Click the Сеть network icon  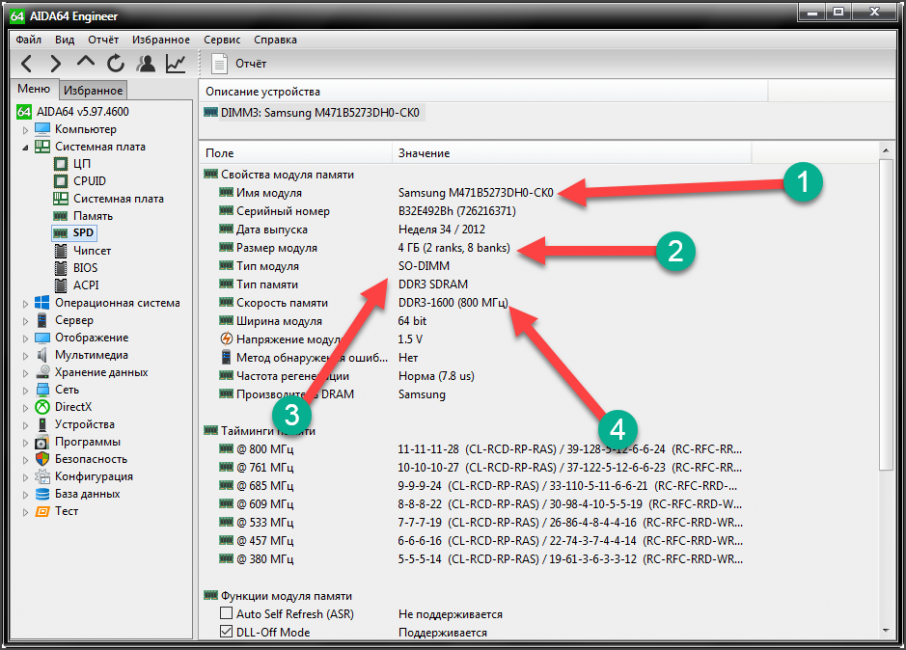tap(42, 389)
